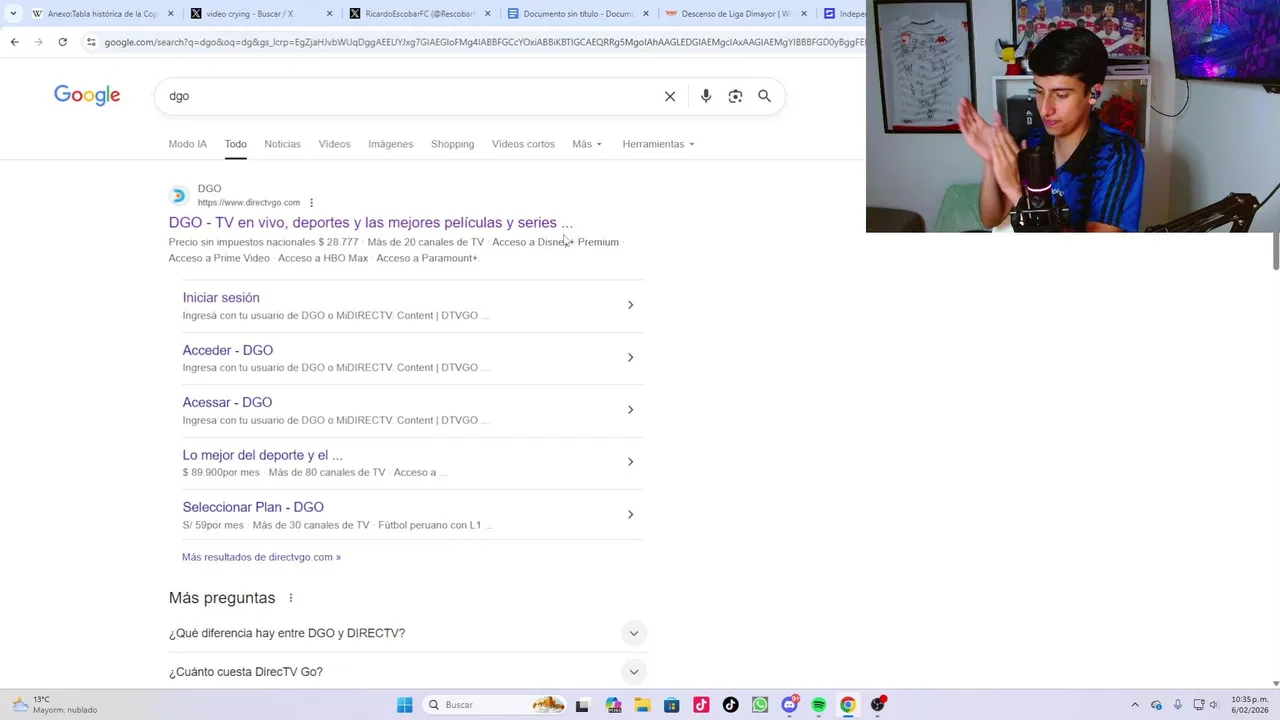Image resolution: width=1280 pixels, height=720 pixels.
Task: Open Task View from the taskbar
Action: click(582, 705)
